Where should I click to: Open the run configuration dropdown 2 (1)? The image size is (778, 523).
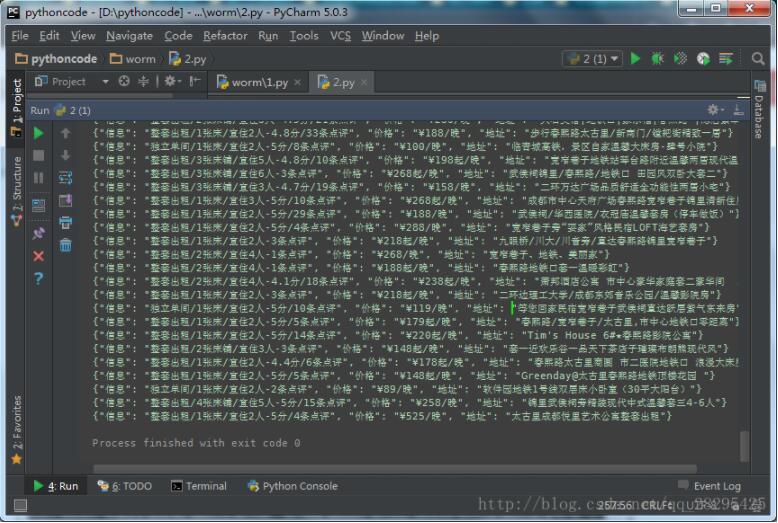[592, 59]
